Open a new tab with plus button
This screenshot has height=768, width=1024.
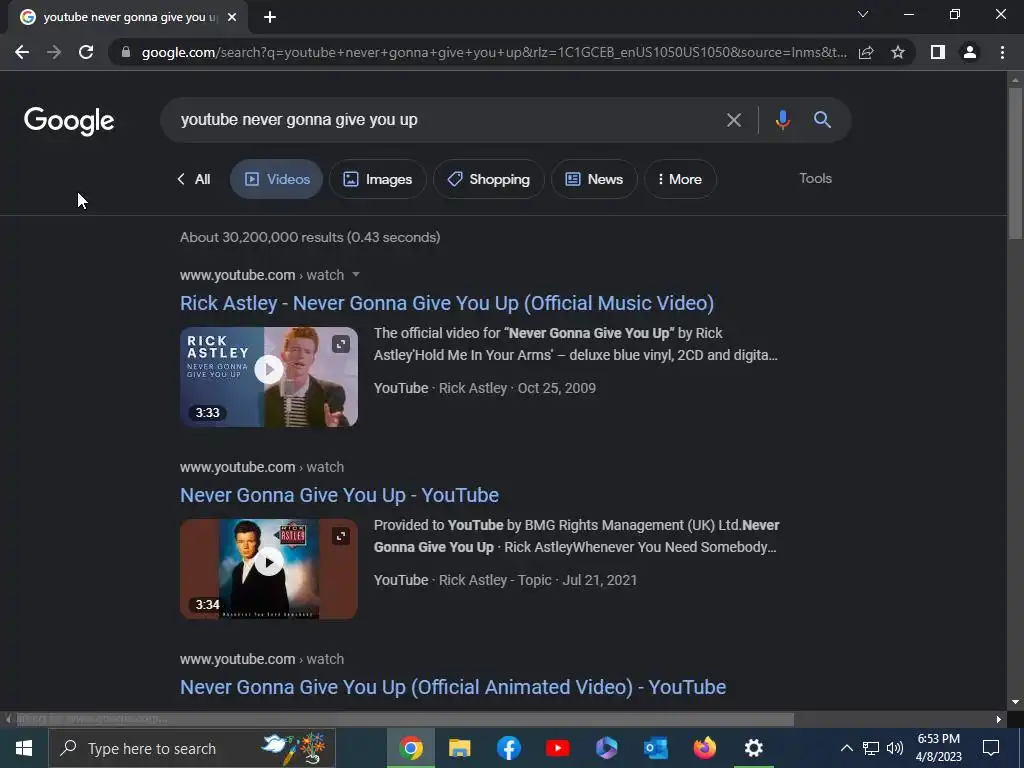[270, 18]
